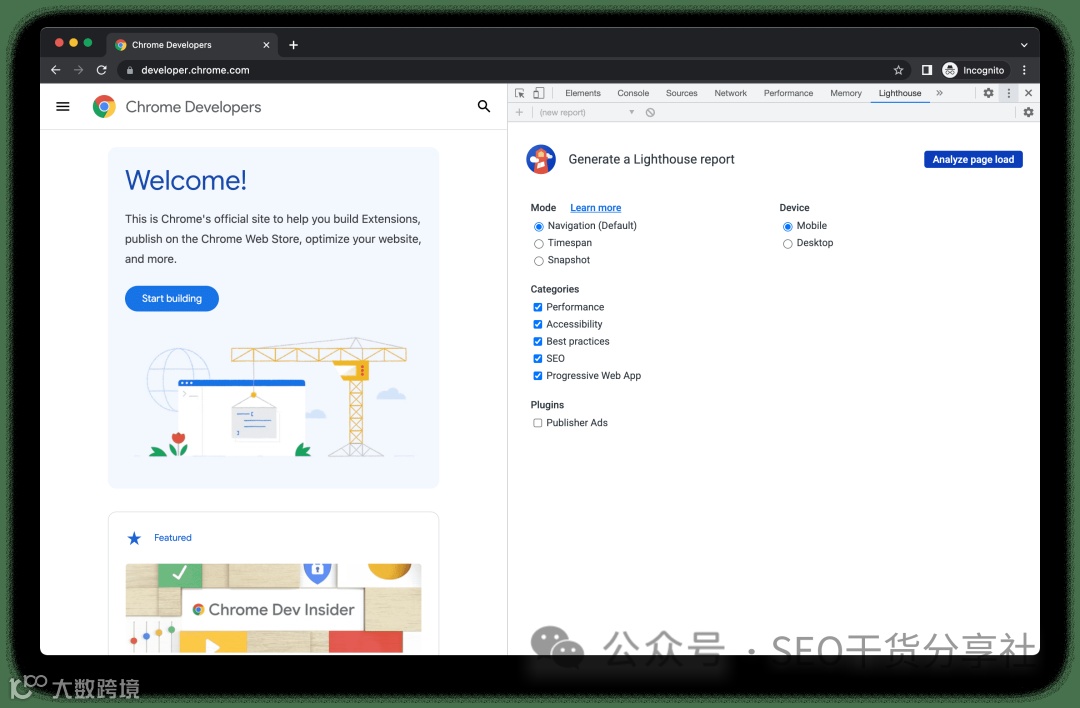
Task: Open Chrome three-dot menu
Action: coord(1024,70)
